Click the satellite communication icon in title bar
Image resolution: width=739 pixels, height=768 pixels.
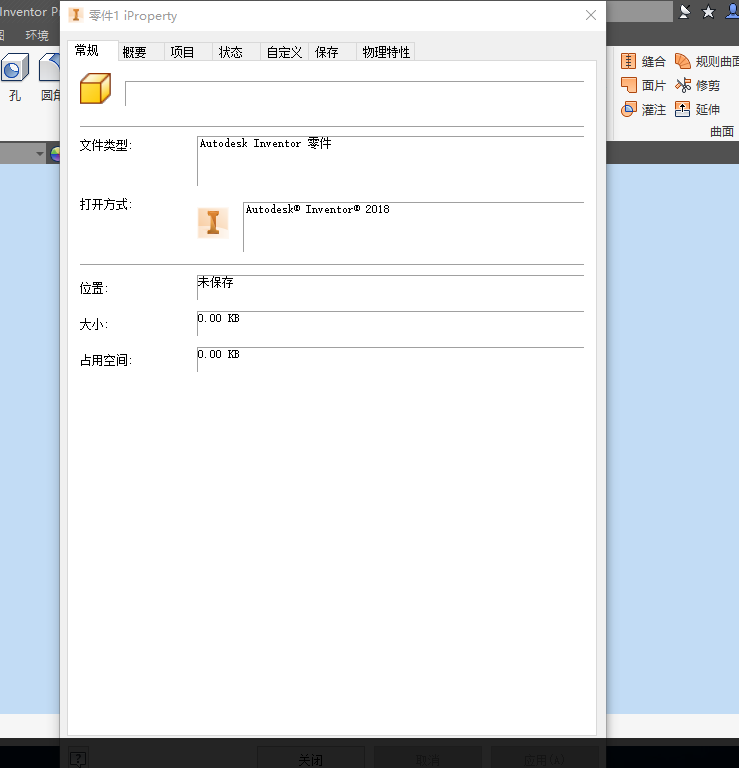coord(685,12)
